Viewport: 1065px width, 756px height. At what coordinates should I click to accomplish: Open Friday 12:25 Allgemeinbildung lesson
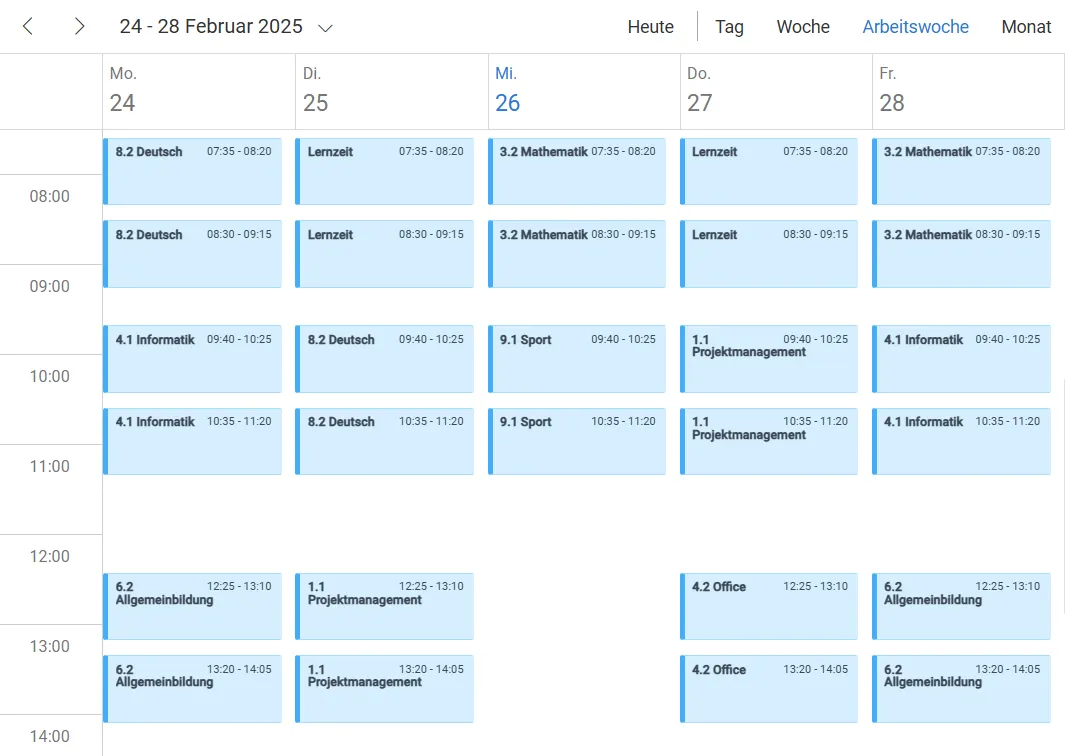coord(961,606)
